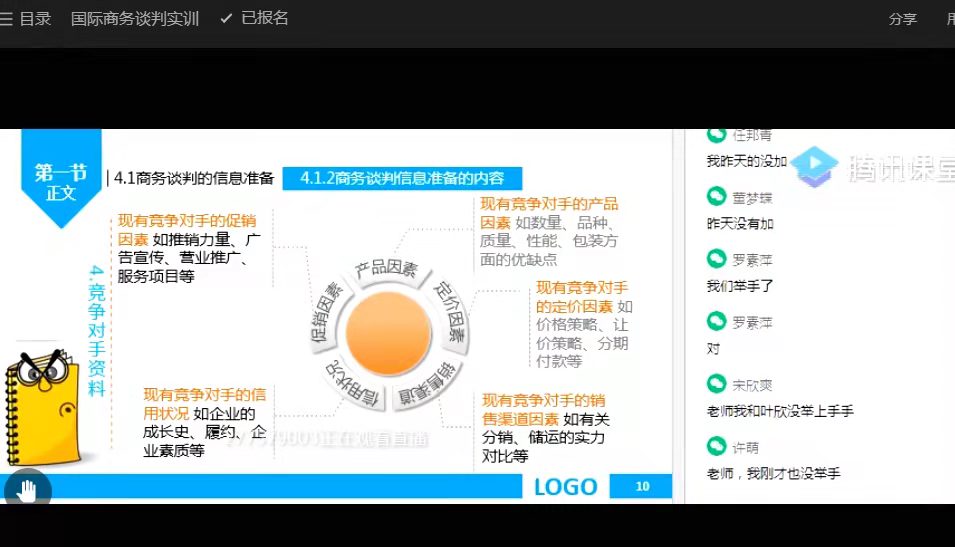Select the 4.1.2商务谈判信息准备的内容 blue tab
The height and width of the screenshot is (547, 955).
click(402, 179)
